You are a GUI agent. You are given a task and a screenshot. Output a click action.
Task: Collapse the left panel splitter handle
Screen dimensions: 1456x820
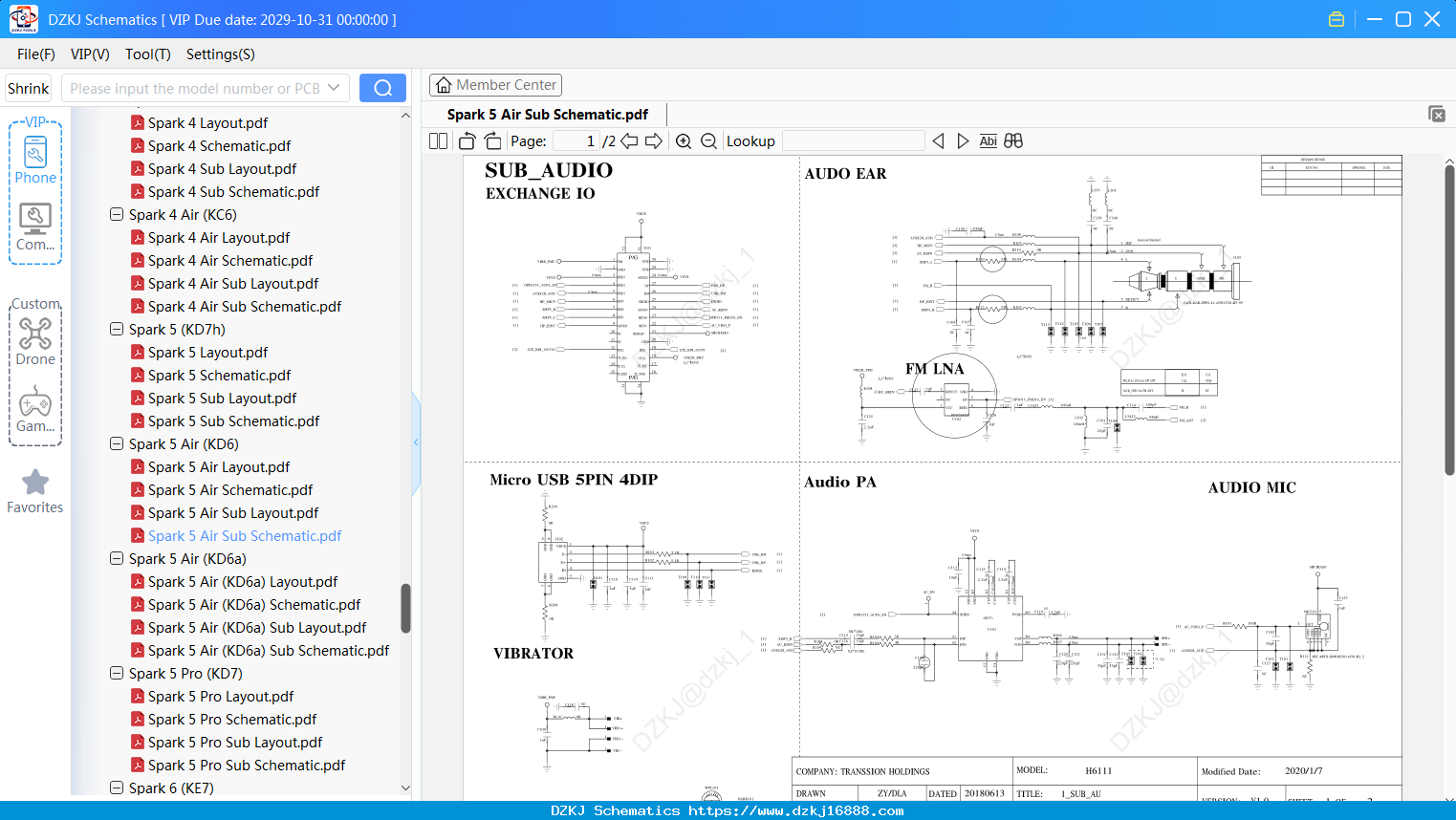416,442
